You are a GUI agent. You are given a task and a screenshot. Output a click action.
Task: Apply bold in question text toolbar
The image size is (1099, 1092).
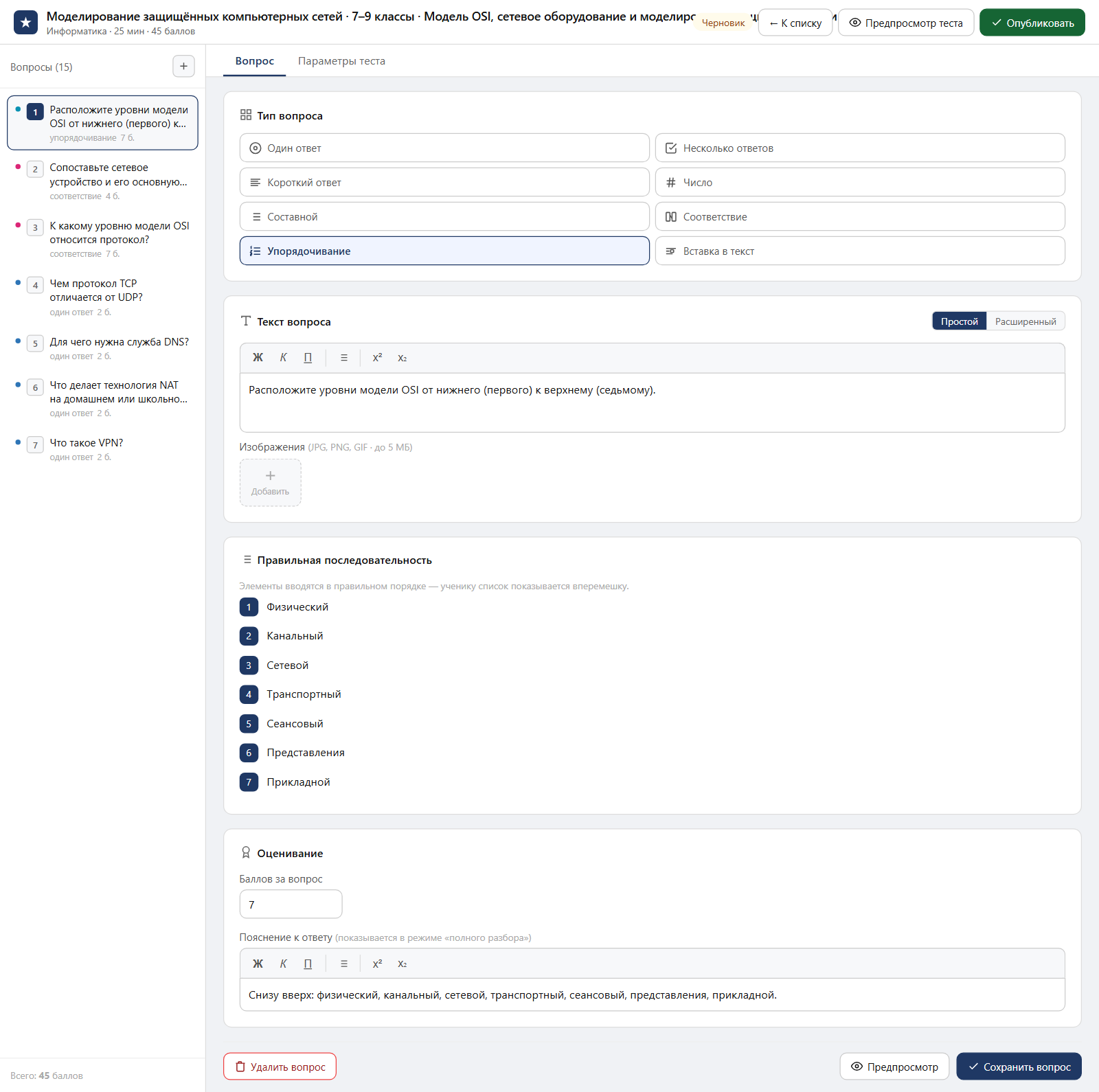[258, 358]
